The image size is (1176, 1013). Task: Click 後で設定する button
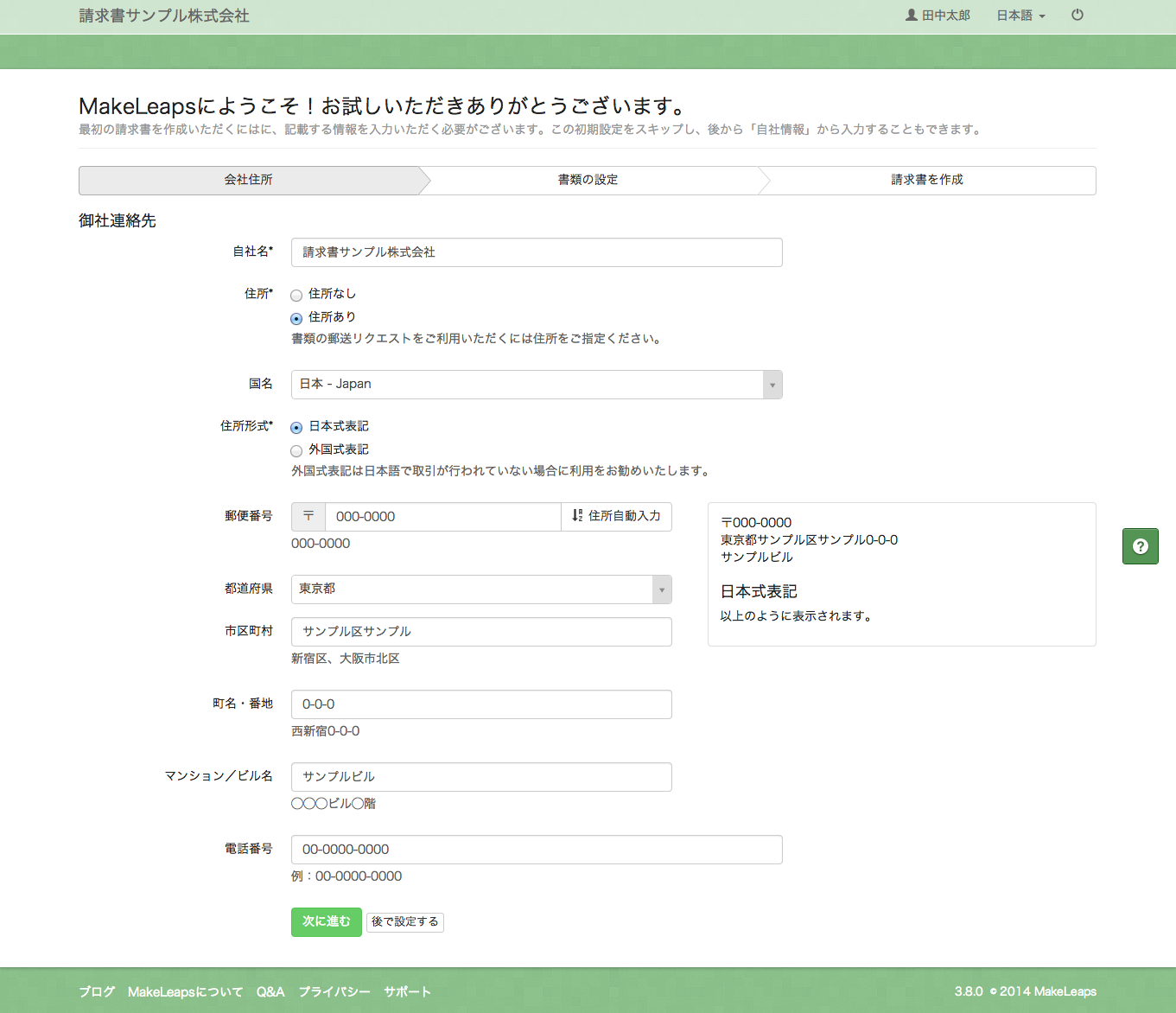point(405,922)
